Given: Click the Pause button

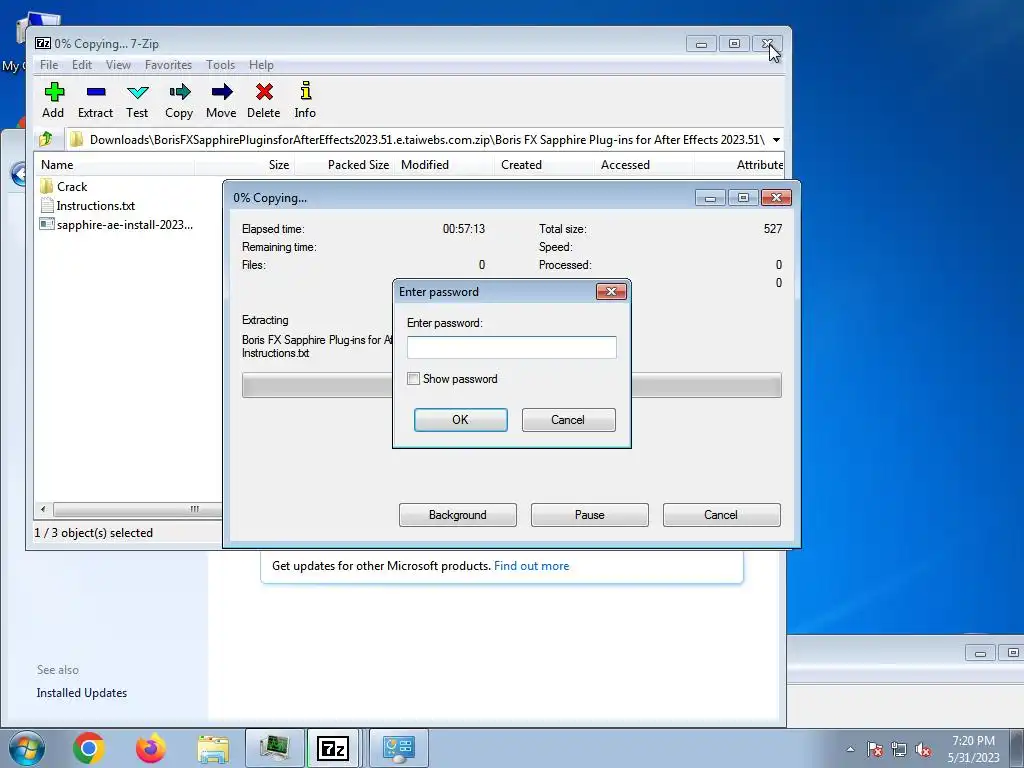Looking at the screenshot, I should tap(590, 515).
